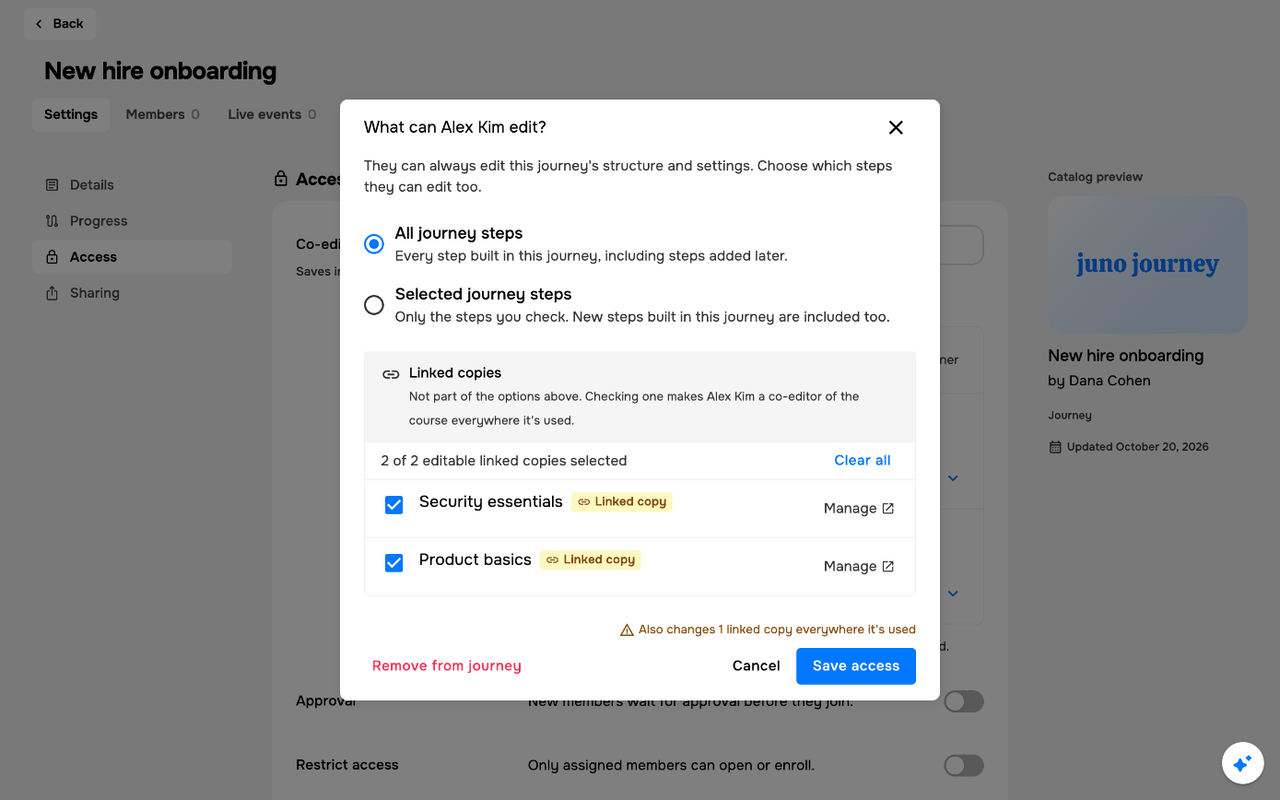Click 'by Dana Cohen' in catalog preview

click(x=1099, y=381)
